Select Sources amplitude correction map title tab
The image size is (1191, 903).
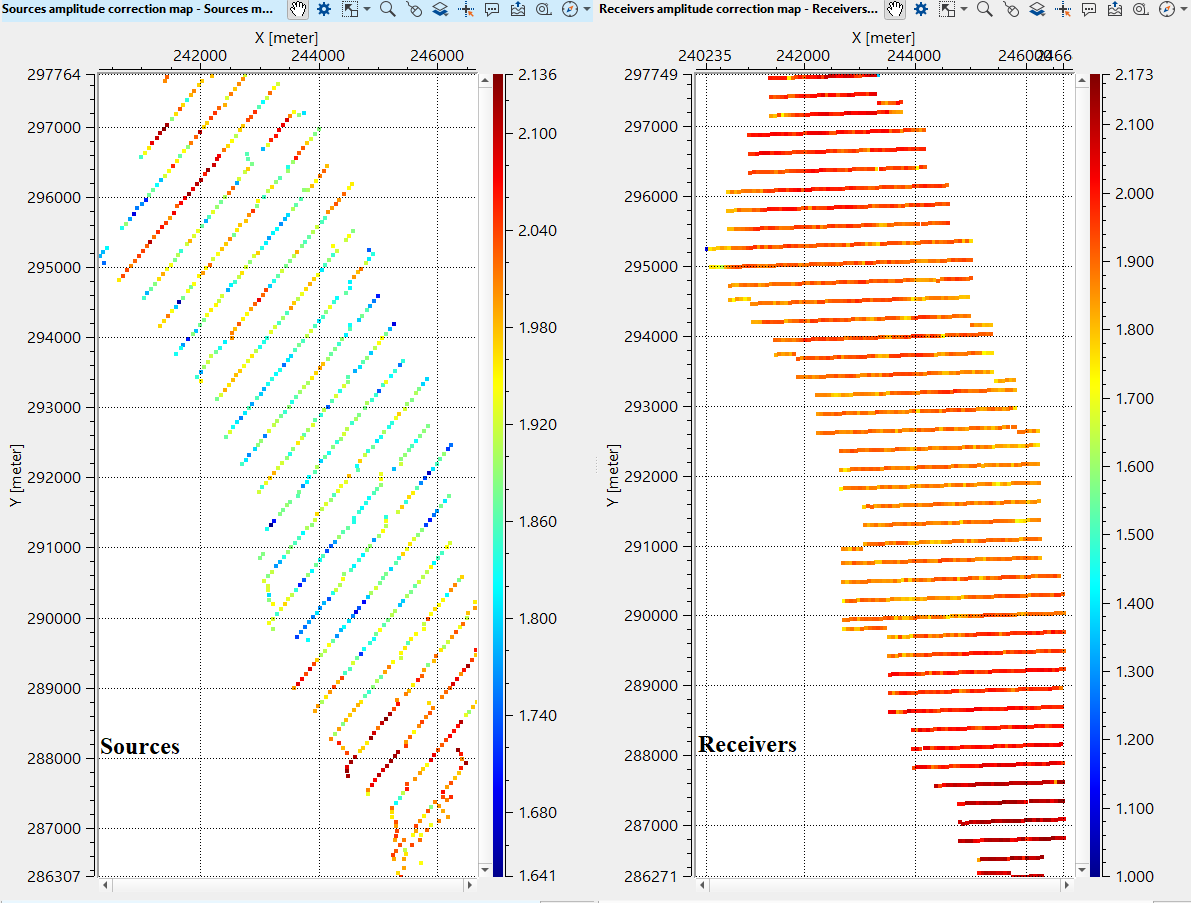pos(140,9)
